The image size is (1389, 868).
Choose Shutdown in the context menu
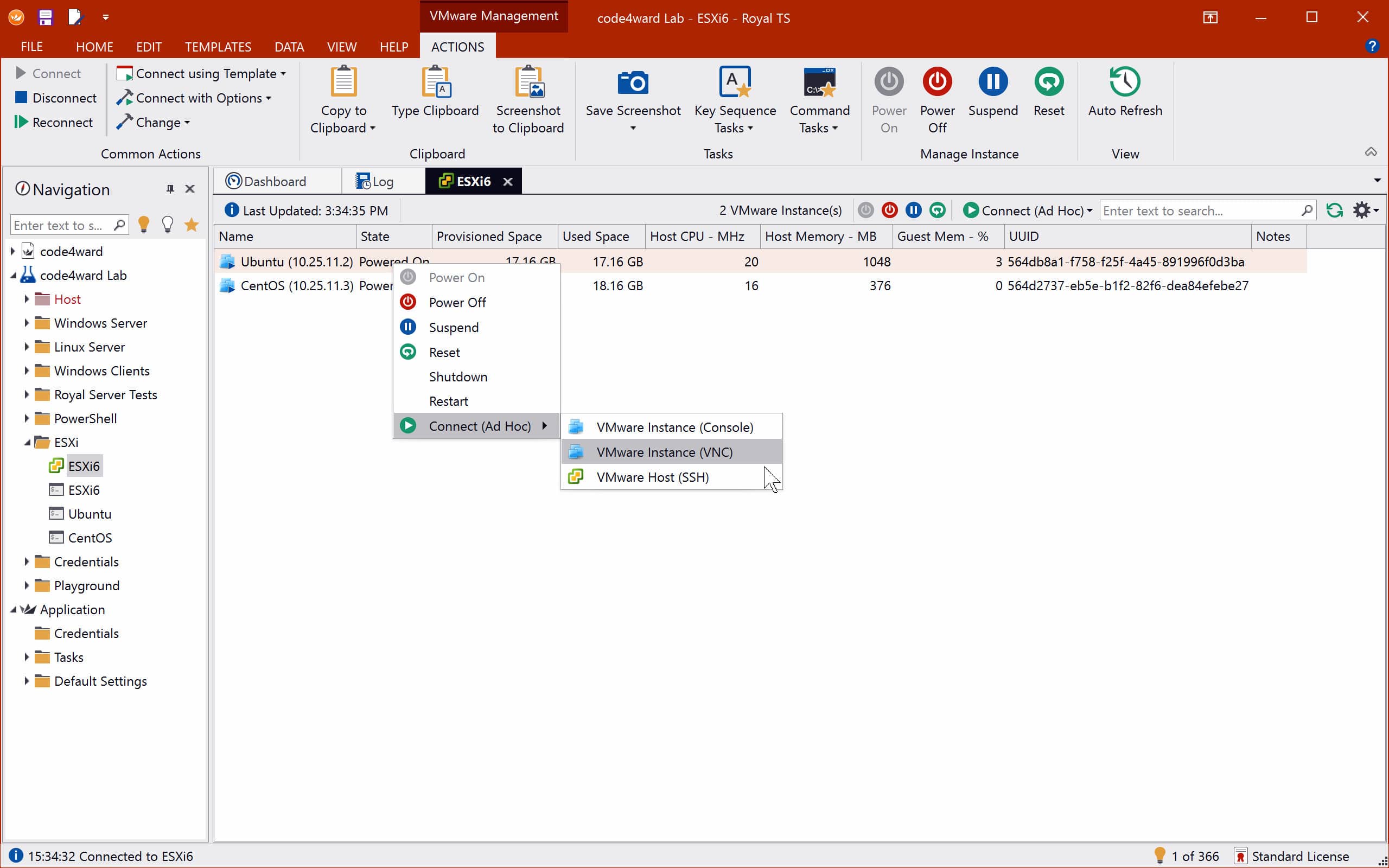[476, 376]
